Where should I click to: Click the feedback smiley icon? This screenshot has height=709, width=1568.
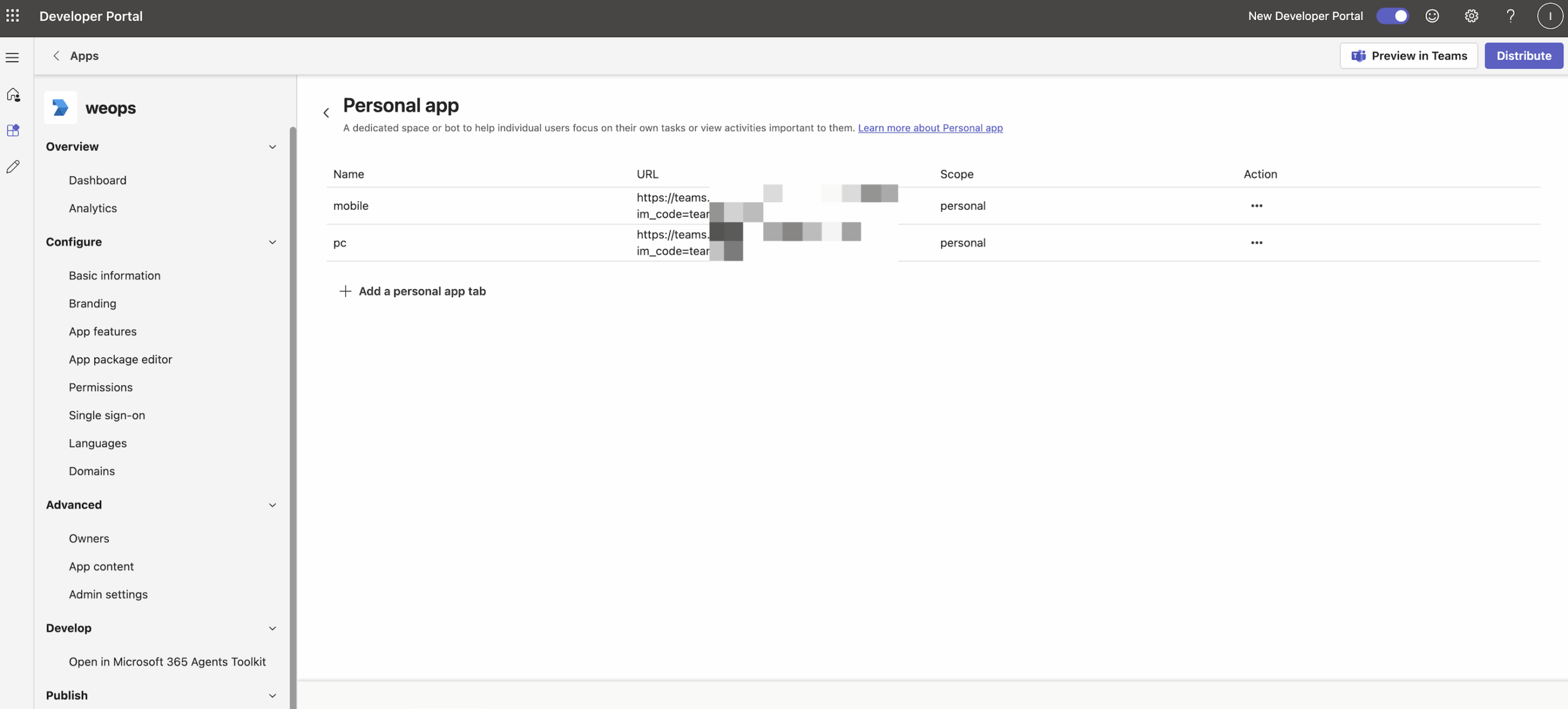tap(1432, 16)
